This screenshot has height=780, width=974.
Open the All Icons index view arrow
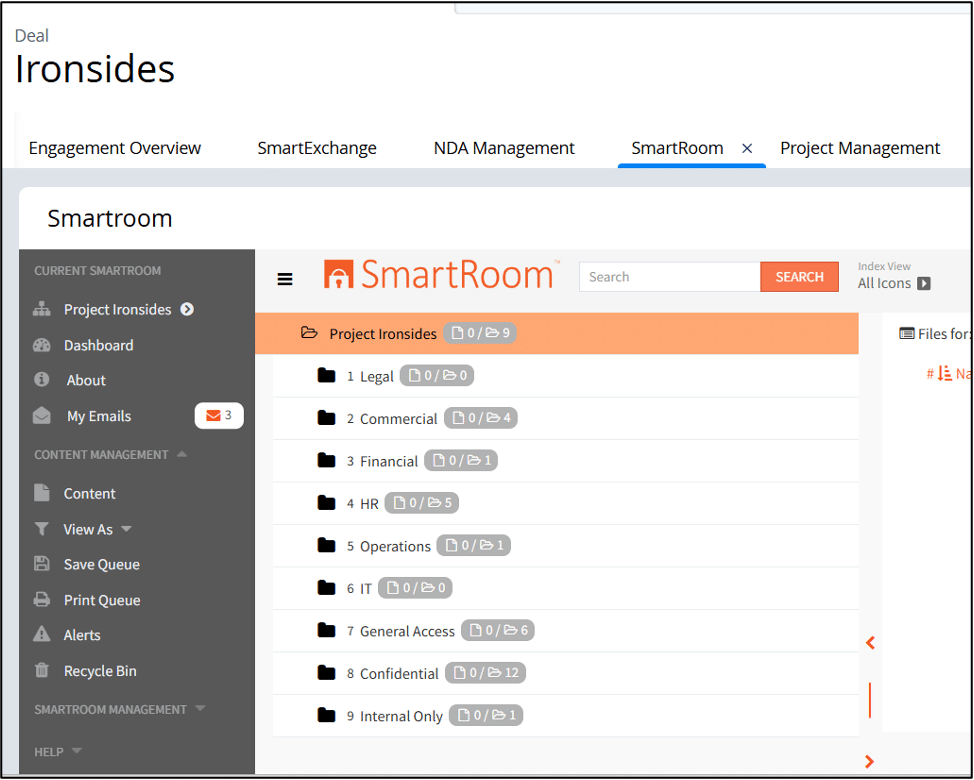924,283
